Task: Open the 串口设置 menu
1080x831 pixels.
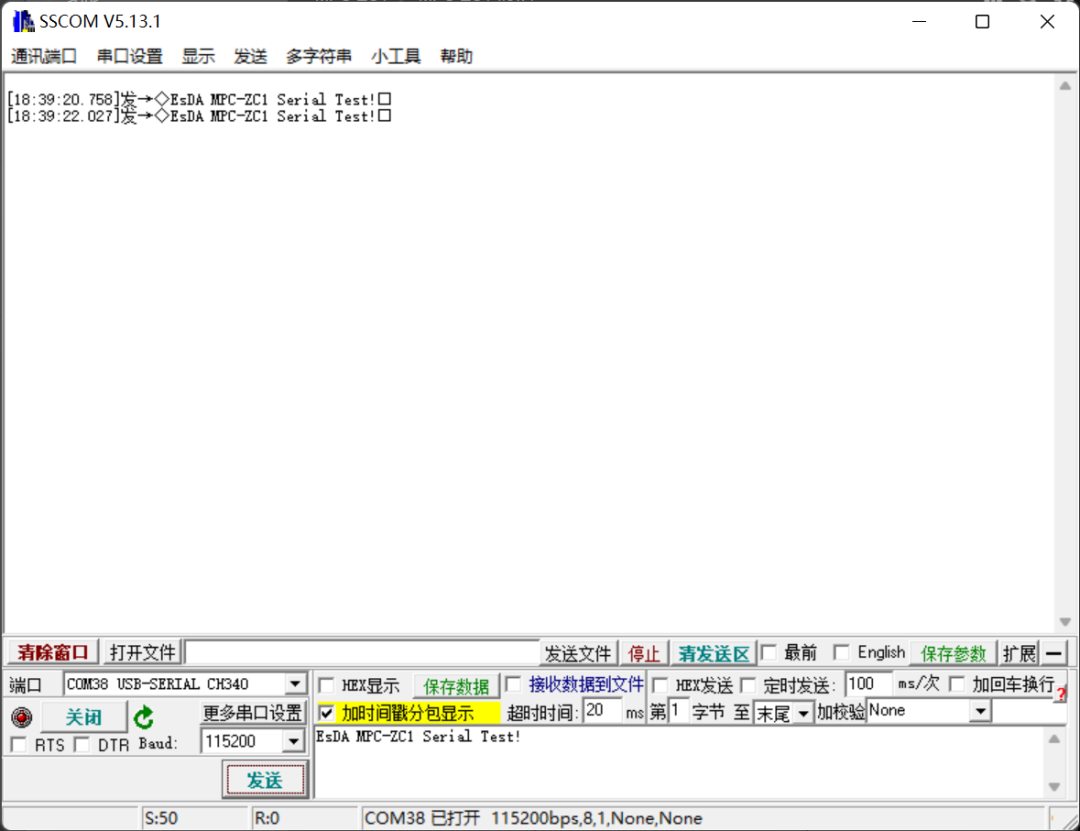Action: click(129, 56)
